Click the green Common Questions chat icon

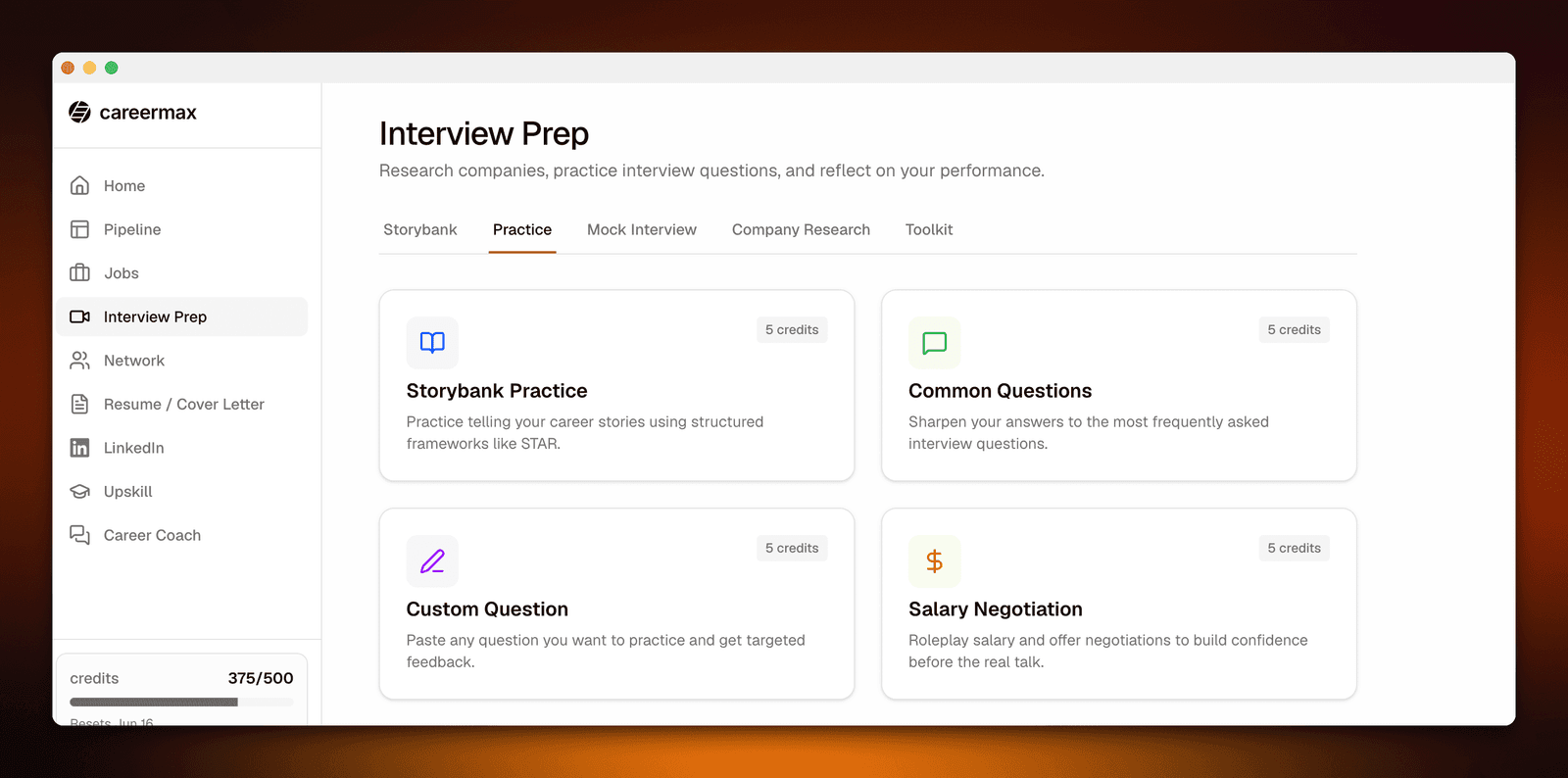[934, 343]
